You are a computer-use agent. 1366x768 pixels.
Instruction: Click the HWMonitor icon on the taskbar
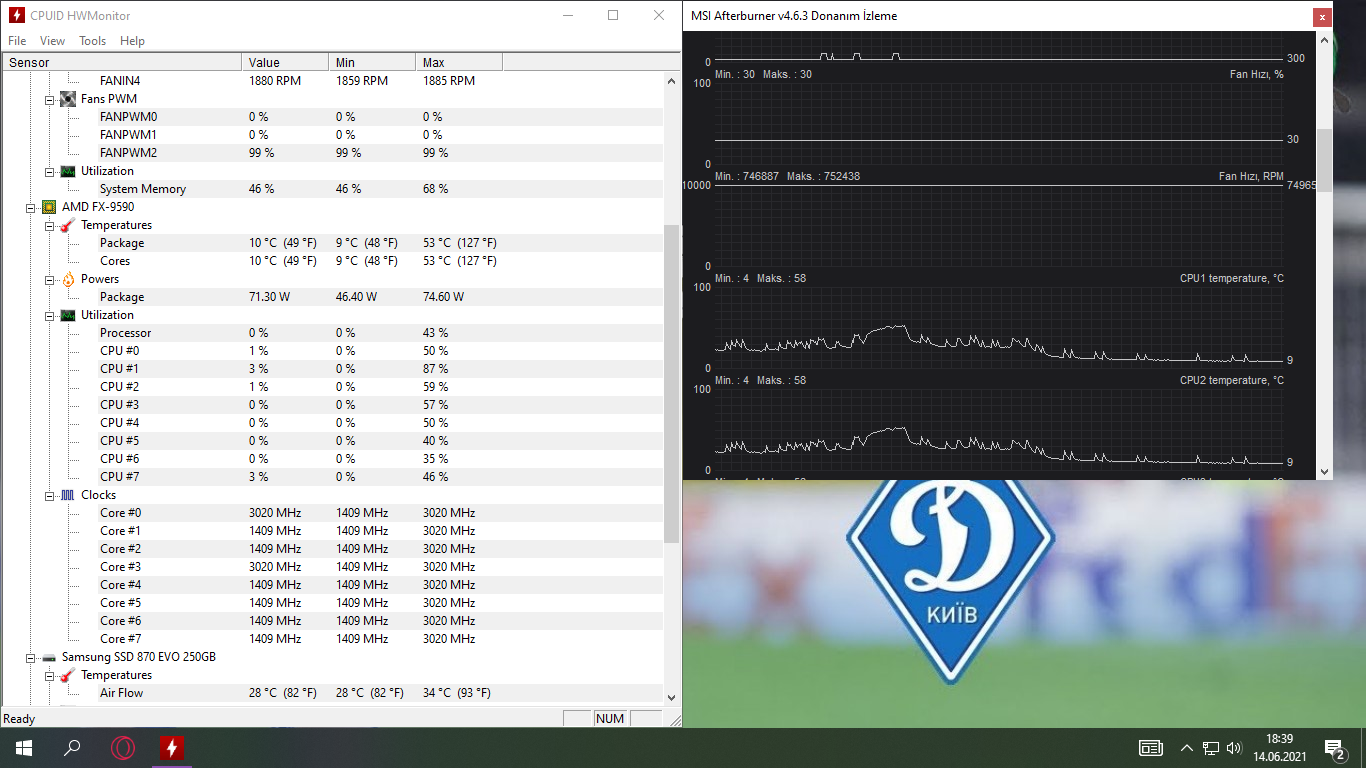point(172,748)
